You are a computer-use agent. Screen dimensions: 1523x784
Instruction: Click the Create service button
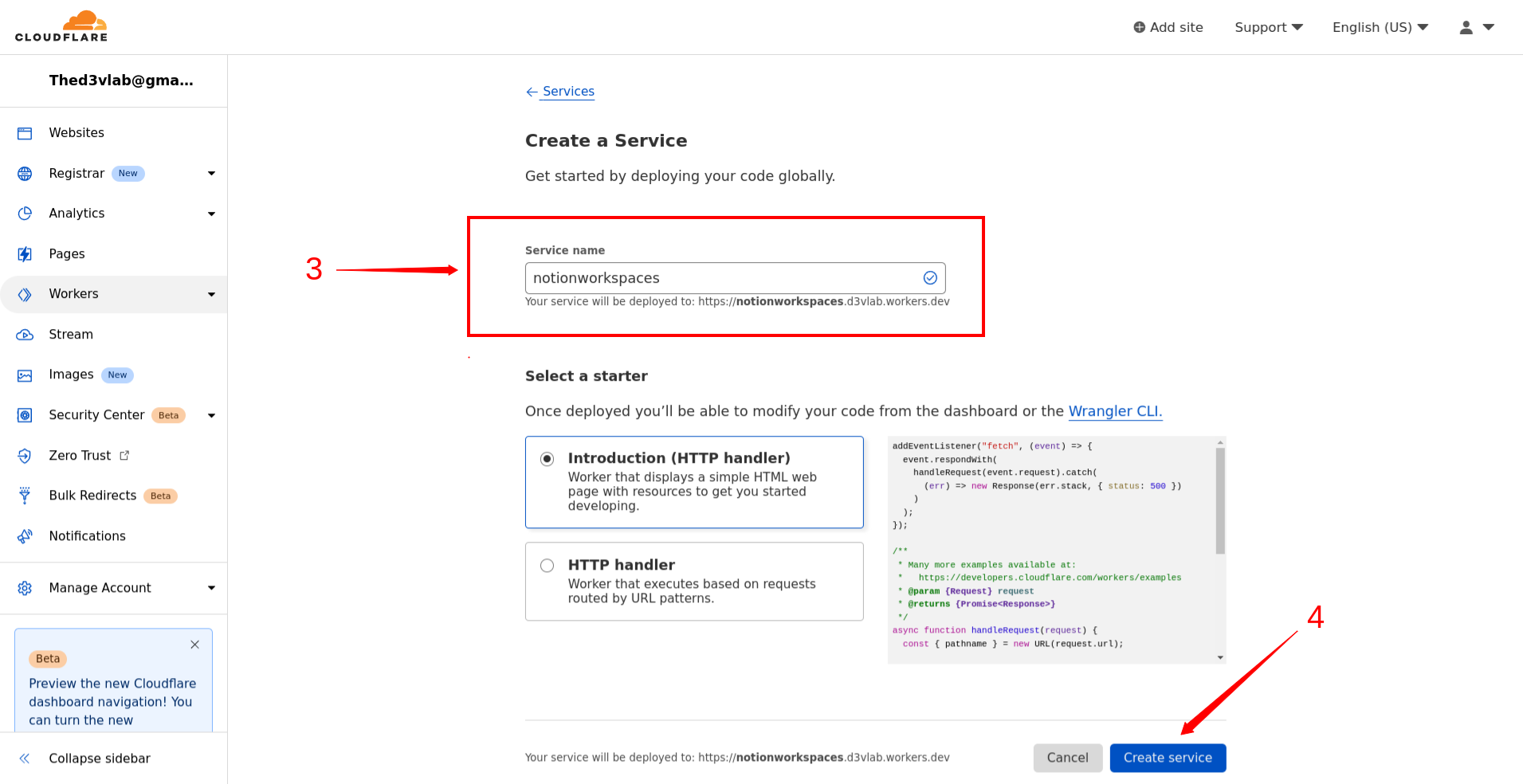1168,758
